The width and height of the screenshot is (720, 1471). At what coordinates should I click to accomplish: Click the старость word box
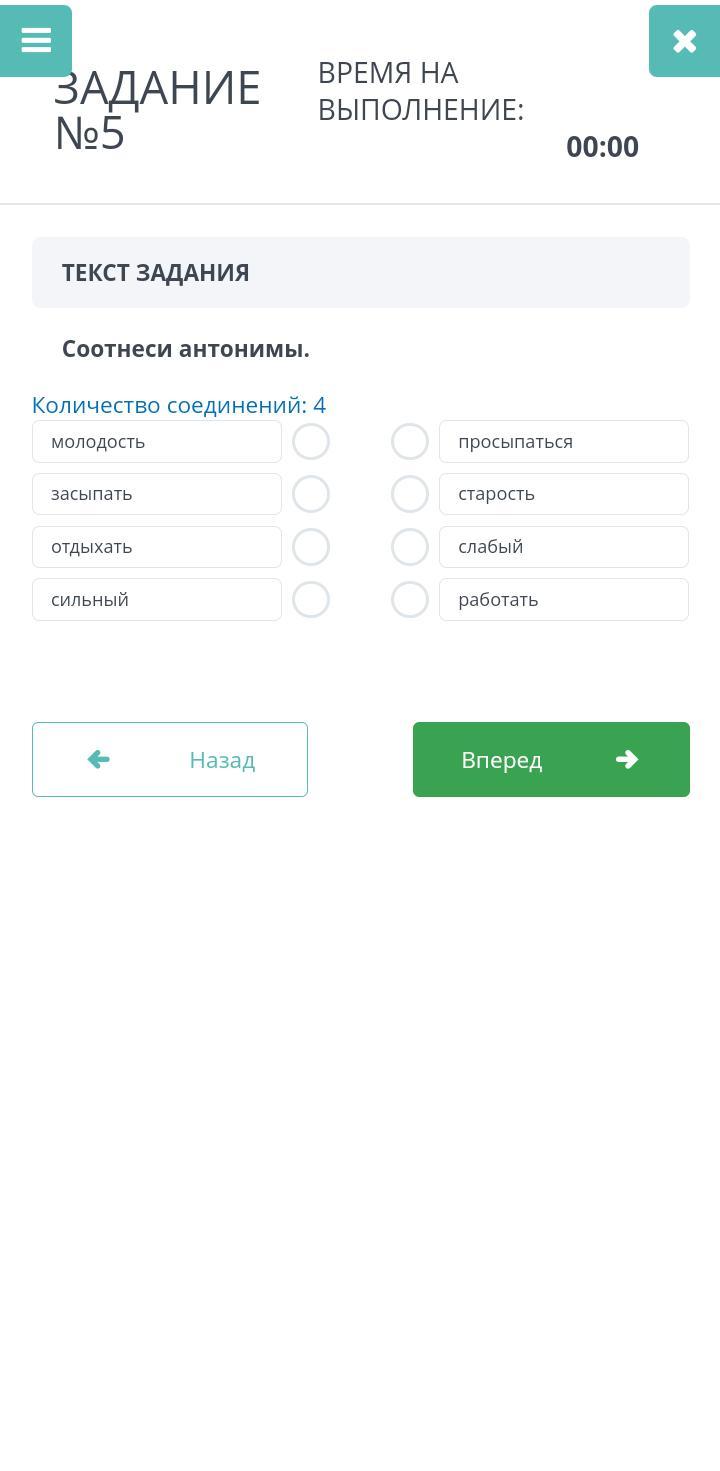pyautogui.click(x=564, y=494)
